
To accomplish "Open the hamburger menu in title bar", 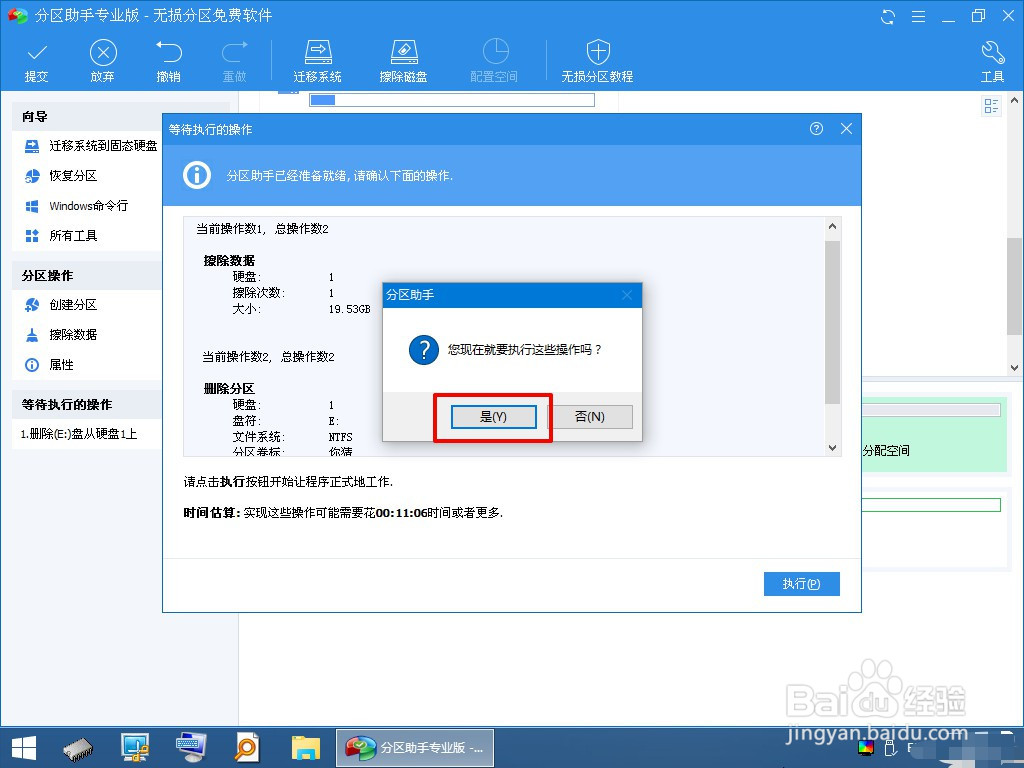I will pyautogui.click(x=918, y=16).
